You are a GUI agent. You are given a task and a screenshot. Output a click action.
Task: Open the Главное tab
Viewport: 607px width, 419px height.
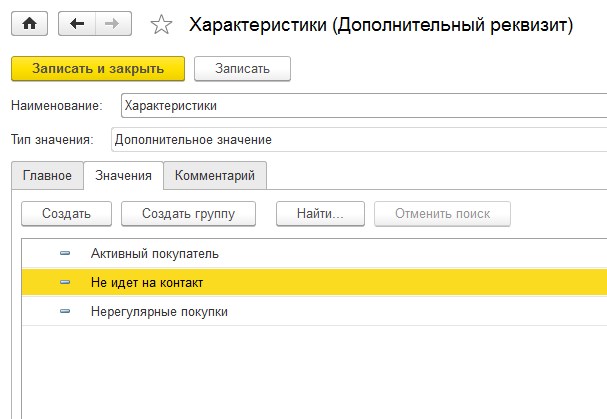pos(47,175)
